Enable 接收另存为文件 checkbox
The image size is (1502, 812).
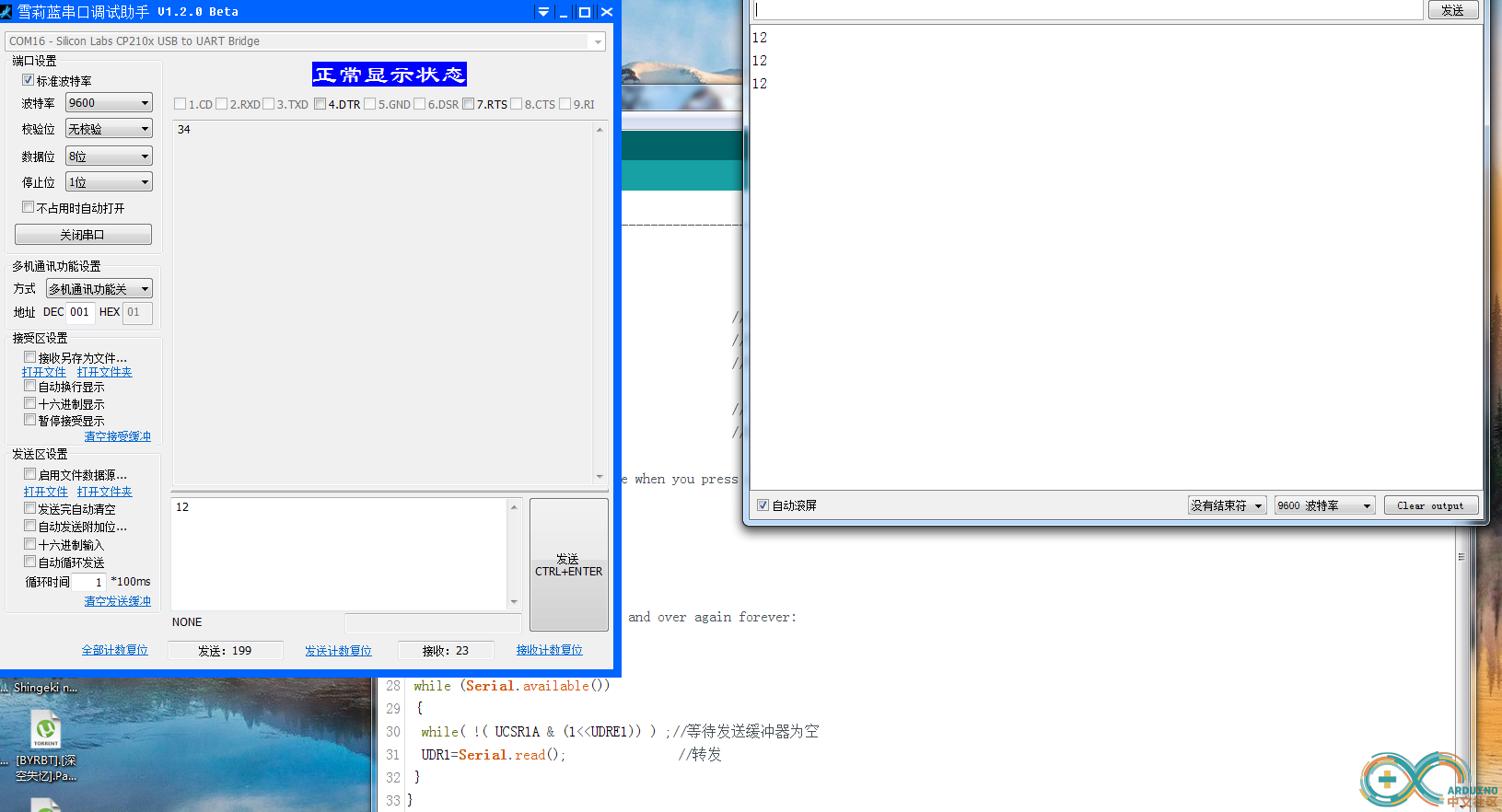[29, 356]
